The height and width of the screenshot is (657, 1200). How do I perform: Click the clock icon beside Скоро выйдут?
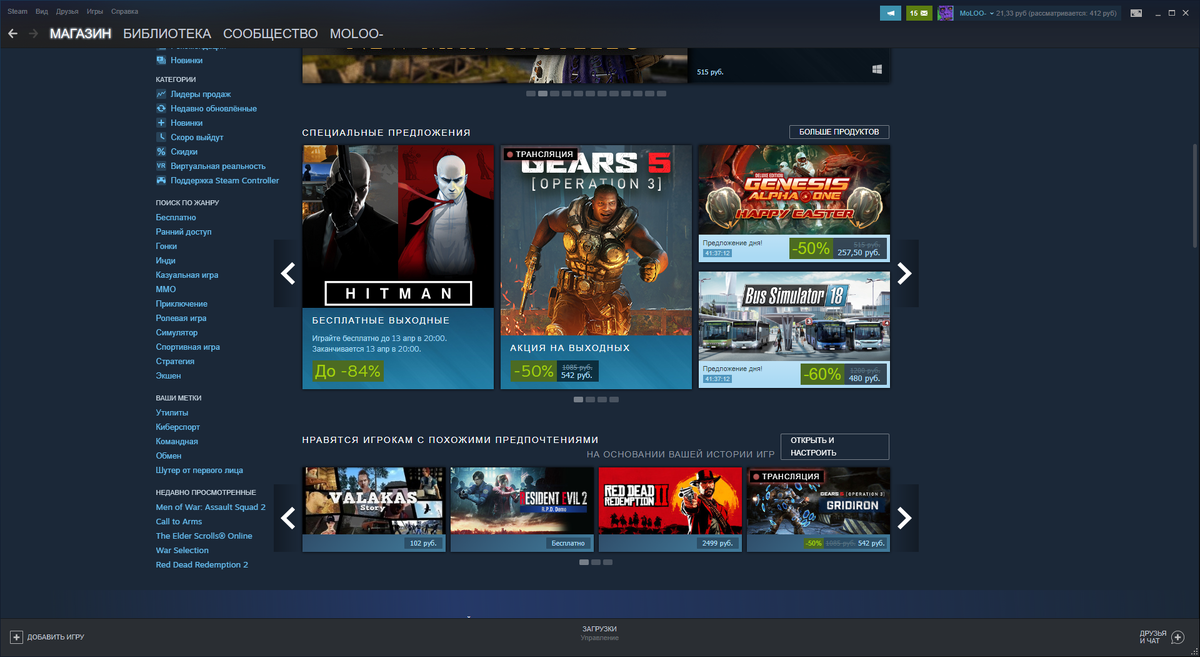click(x=161, y=137)
